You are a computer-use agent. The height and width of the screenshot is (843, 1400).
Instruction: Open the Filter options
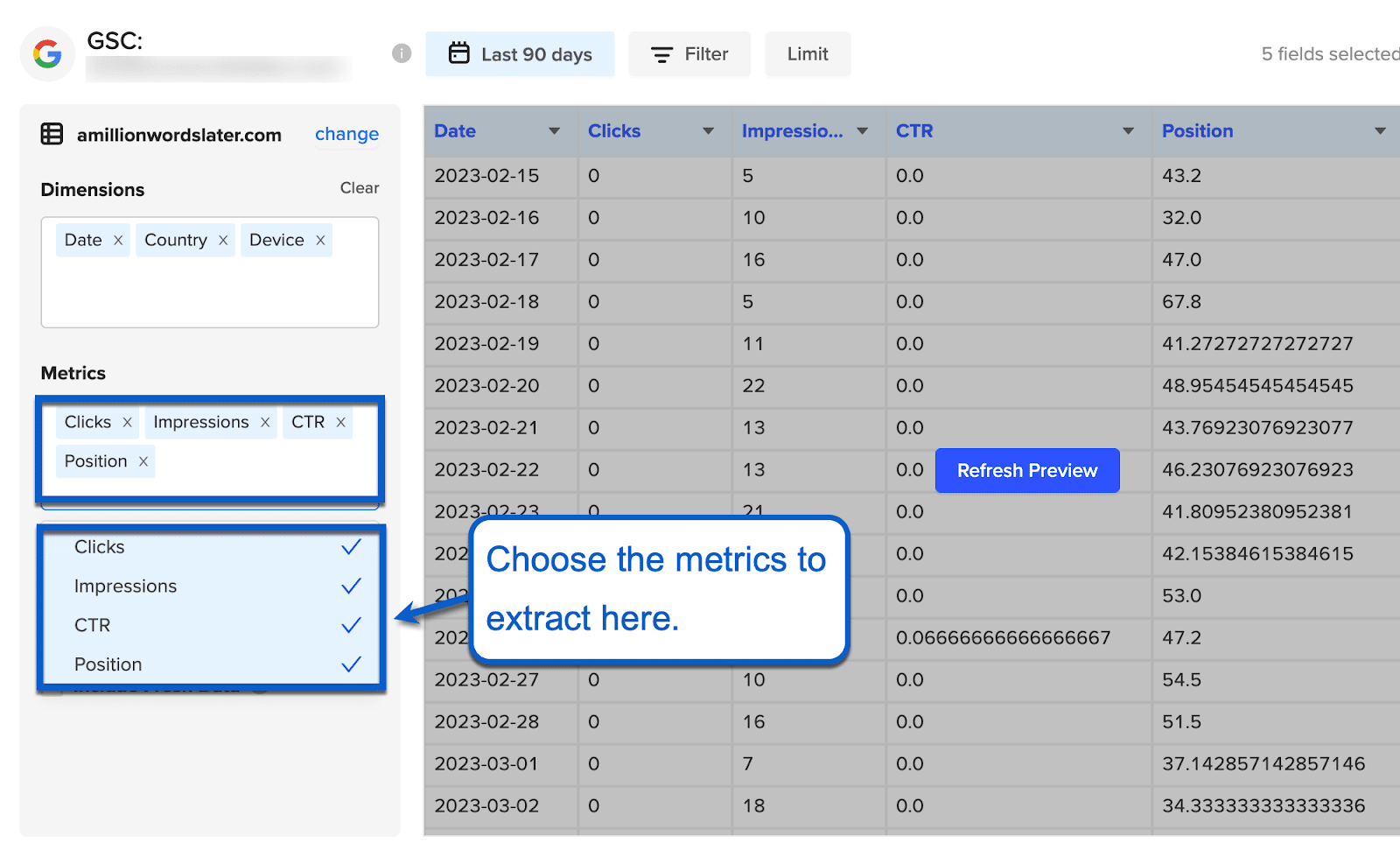tap(689, 54)
